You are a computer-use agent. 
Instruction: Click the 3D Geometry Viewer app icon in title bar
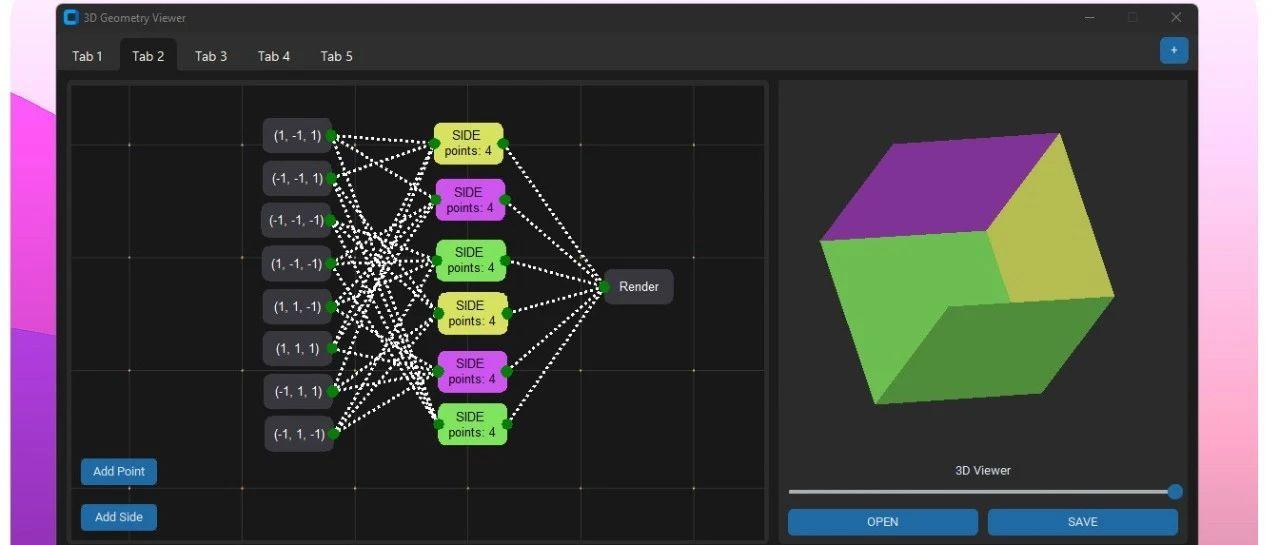(70, 17)
